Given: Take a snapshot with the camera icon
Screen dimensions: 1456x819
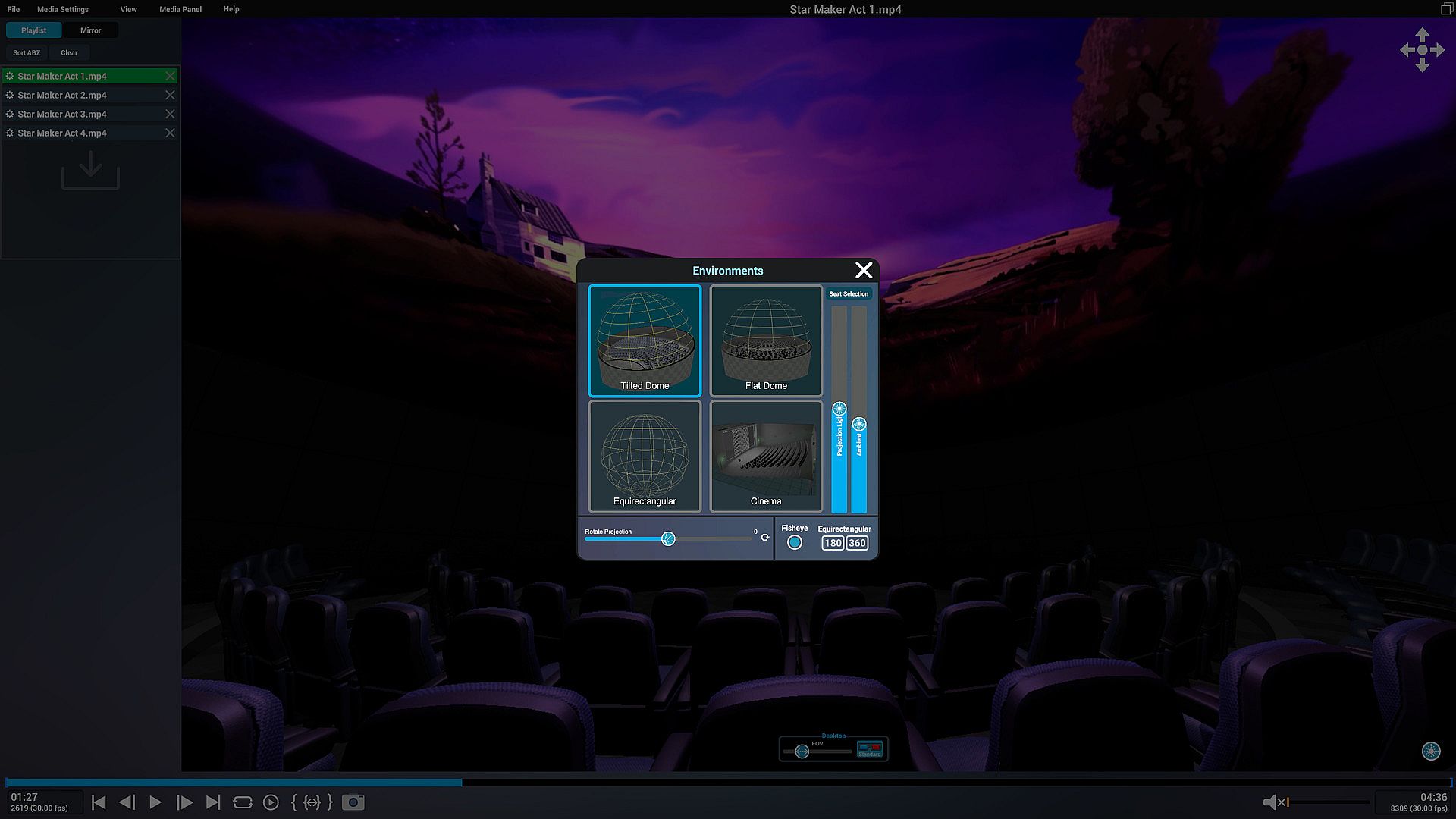Looking at the screenshot, I should 353,802.
